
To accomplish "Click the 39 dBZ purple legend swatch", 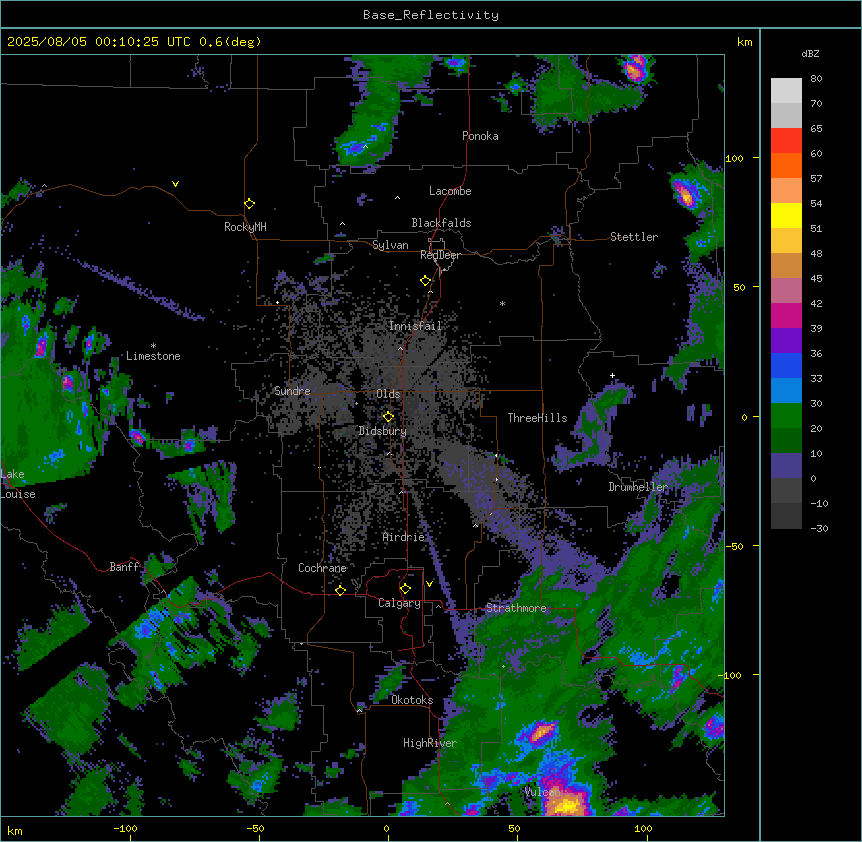I will (786, 341).
